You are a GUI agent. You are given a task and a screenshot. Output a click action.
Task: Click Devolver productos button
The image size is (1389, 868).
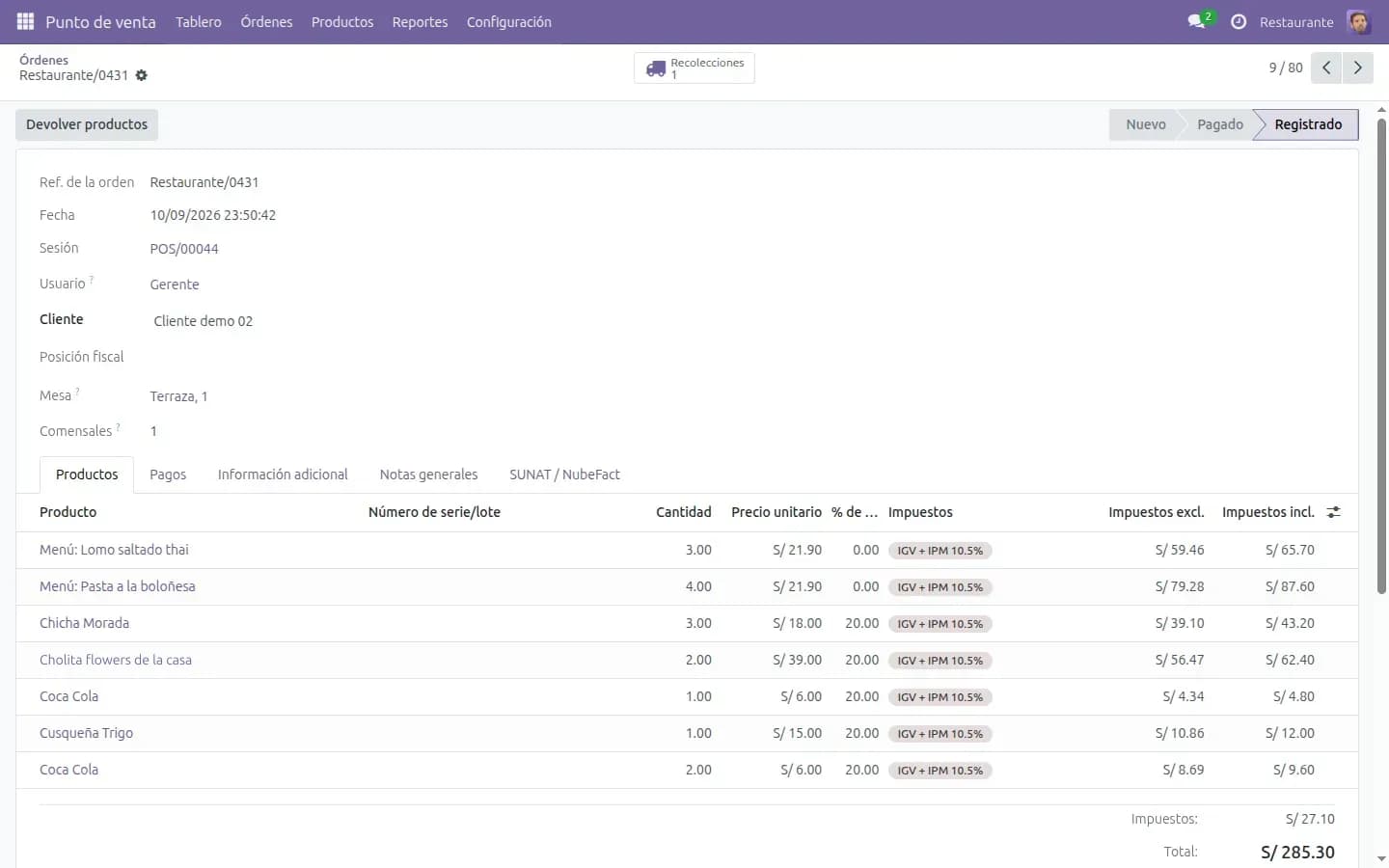coord(87,124)
